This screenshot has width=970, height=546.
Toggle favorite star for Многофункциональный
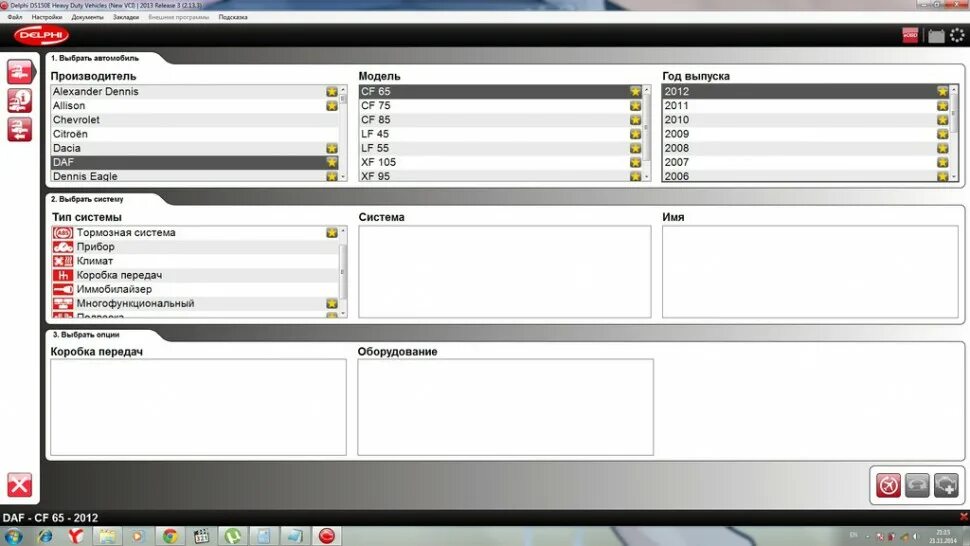tap(332, 304)
